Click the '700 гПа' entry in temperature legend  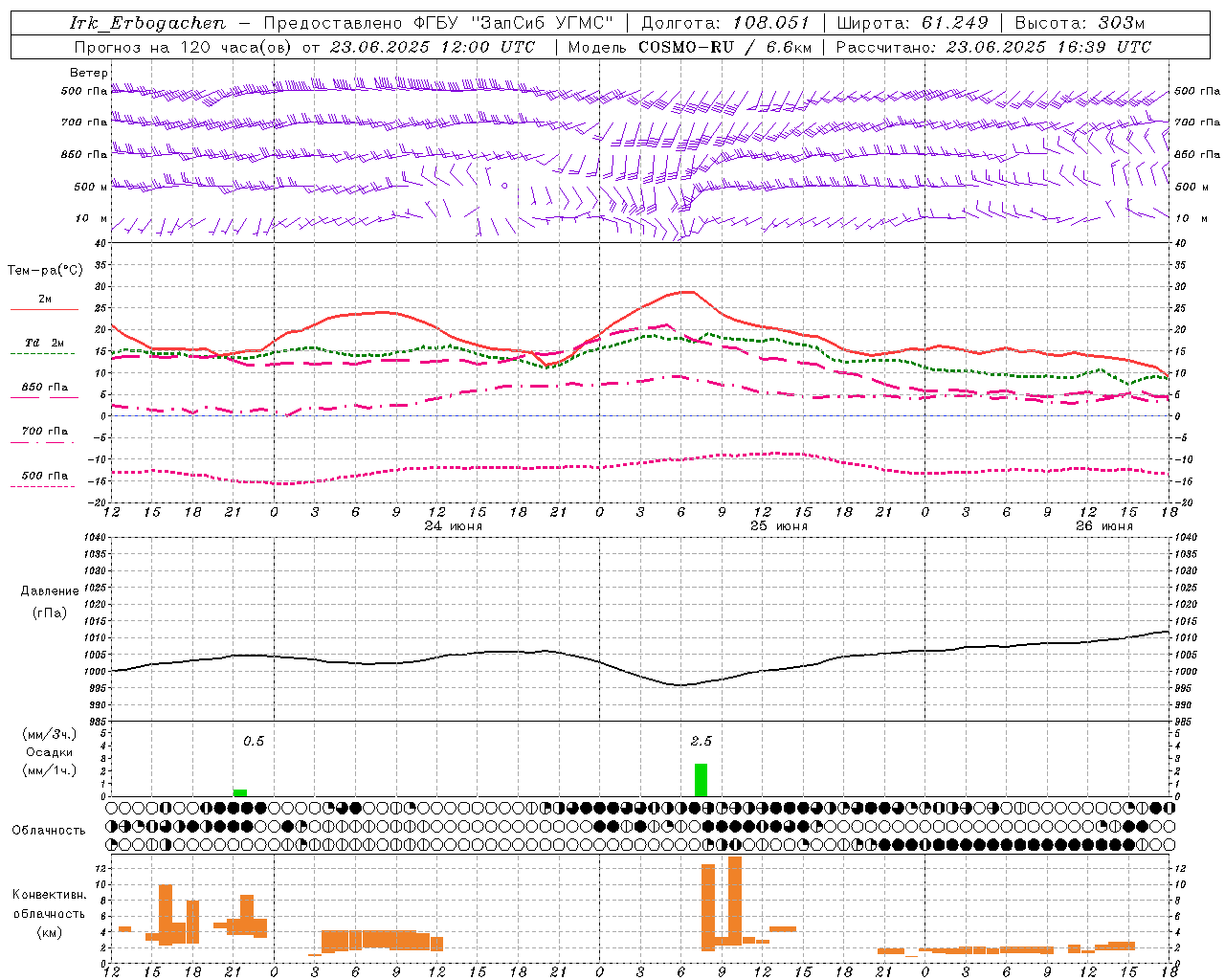[45, 432]
